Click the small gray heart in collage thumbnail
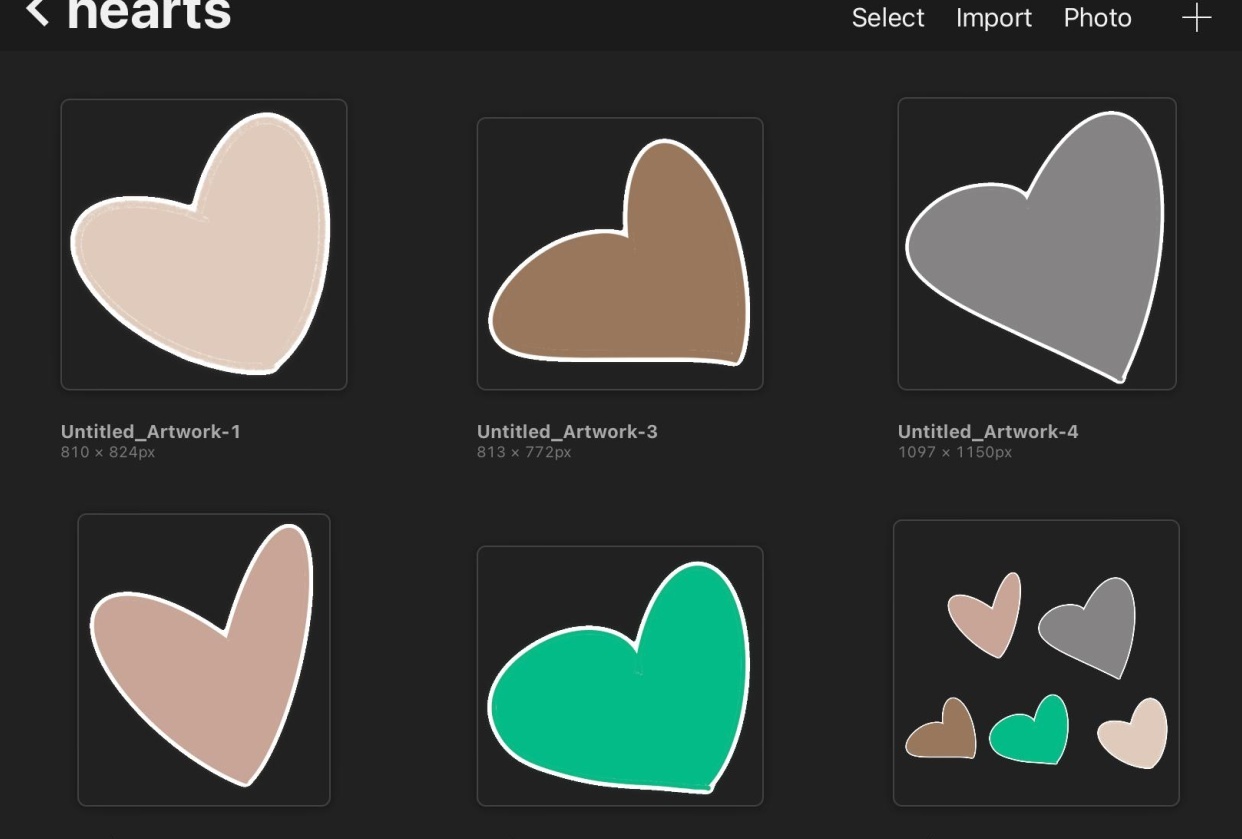The width and height of the screenshot is (1242, 839). [x=1090, y=625]
